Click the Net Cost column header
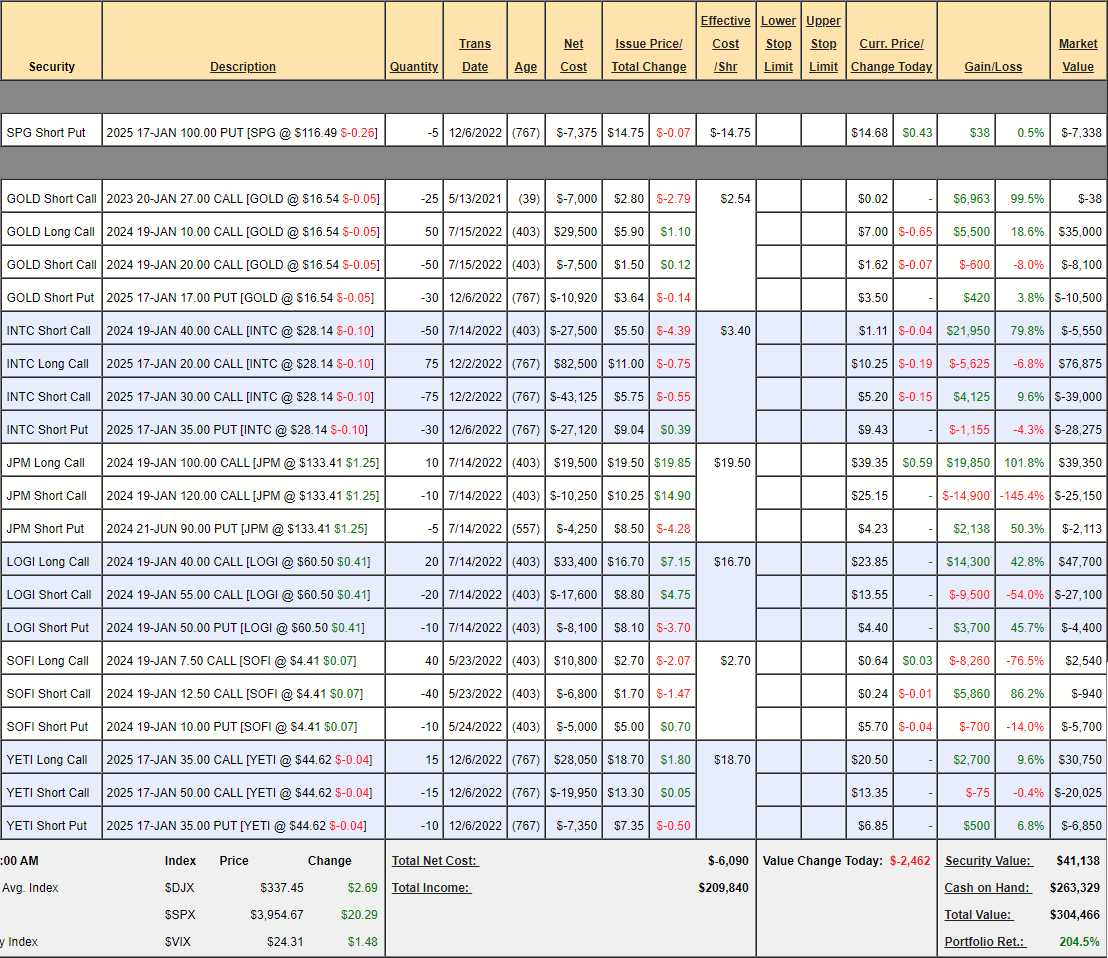 (574, 55)
